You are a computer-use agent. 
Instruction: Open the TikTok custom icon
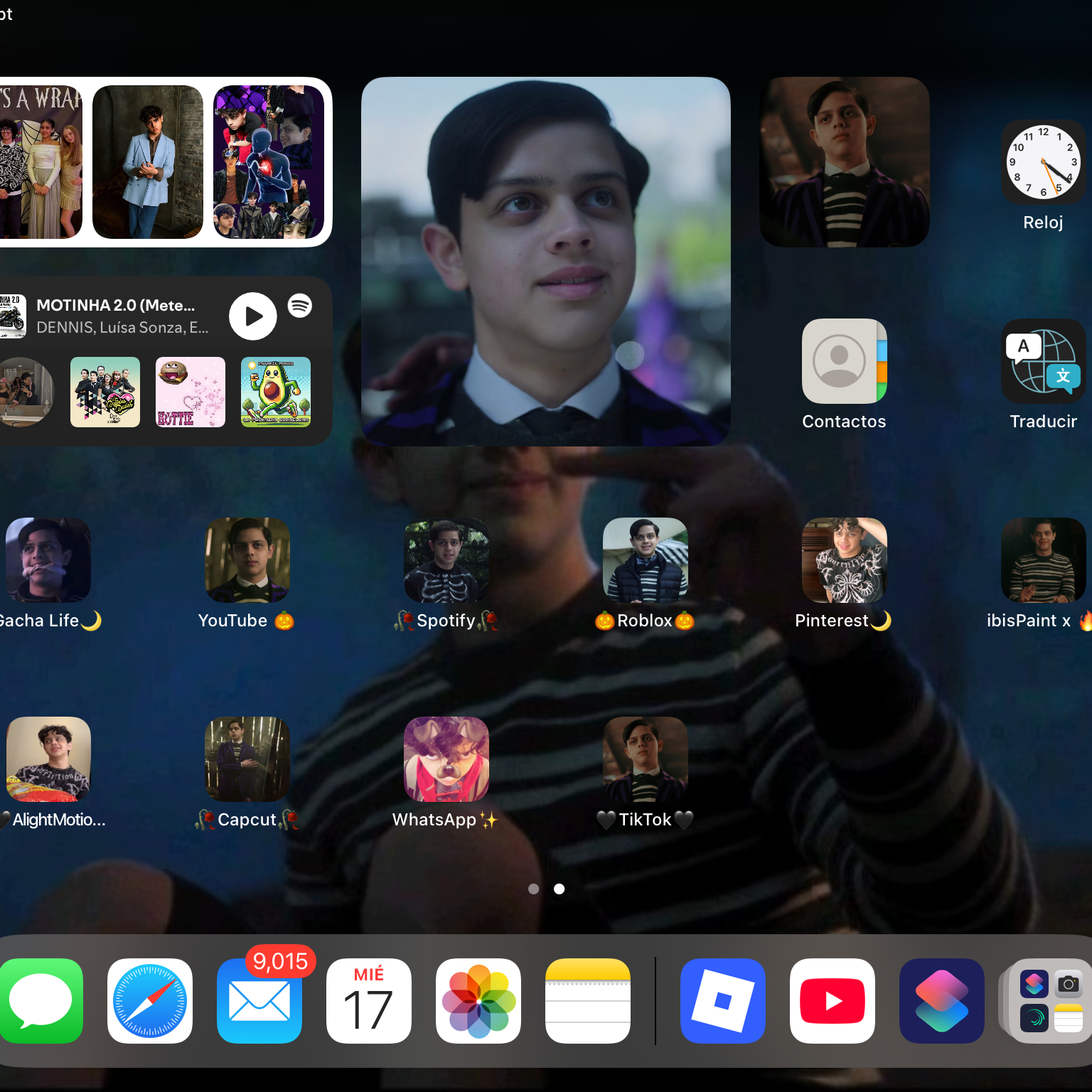click(x=646, y=759)
